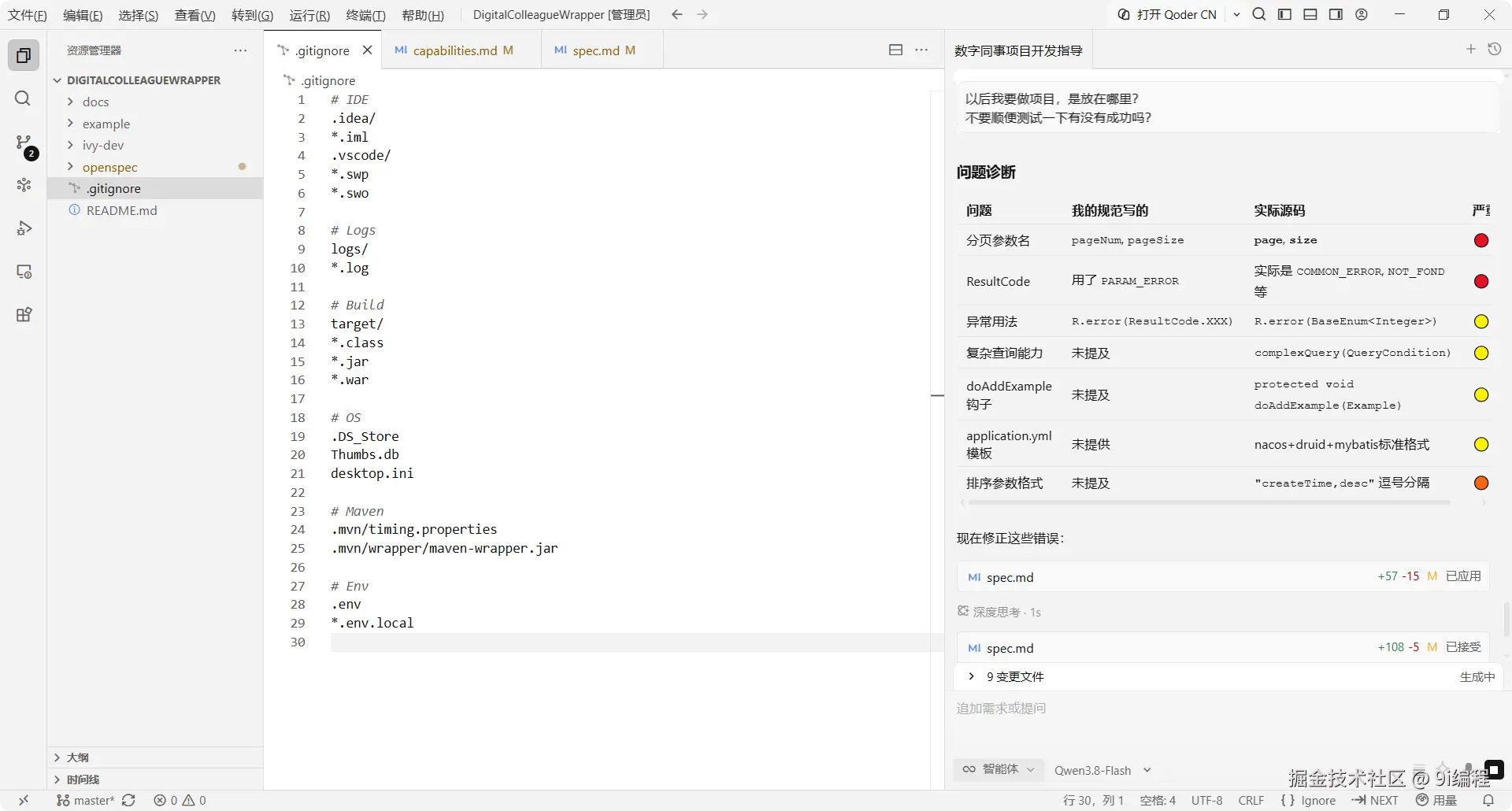Open editor more actions ellipsis
The image size is (1512, 811).
tap(921, 50)
